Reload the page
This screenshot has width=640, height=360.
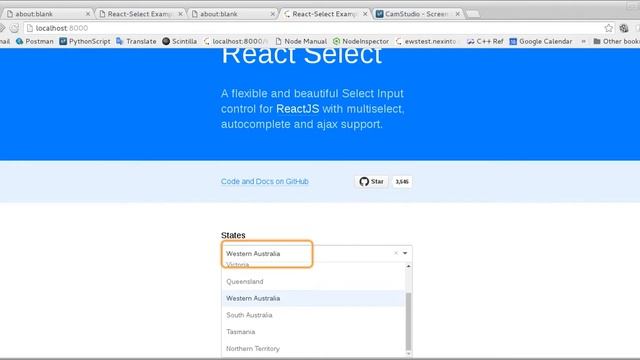point(14,28)
